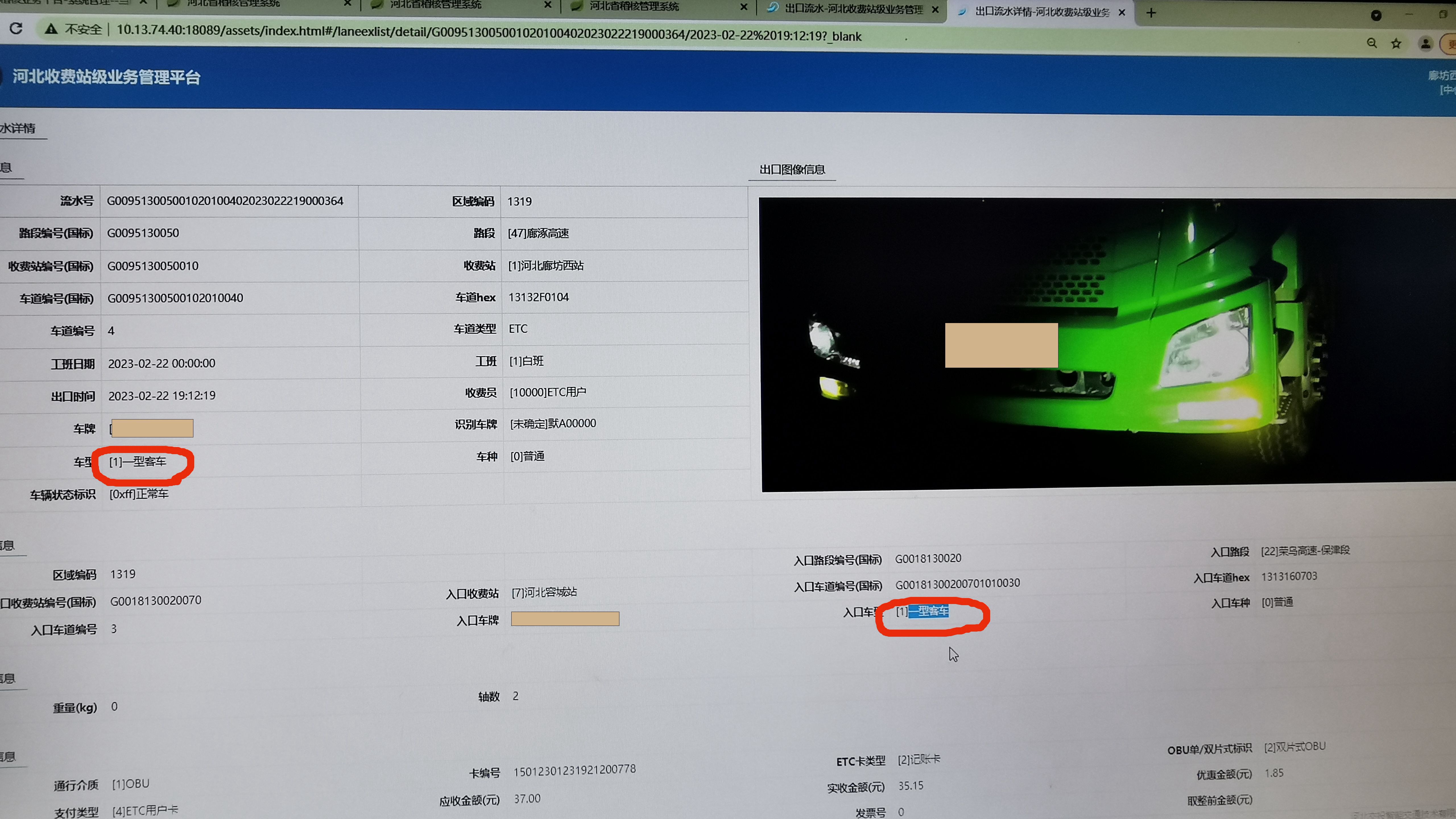Click the not-secure warning triangle icon
This screenshot has height=819, width=1456.
[51, 29]
